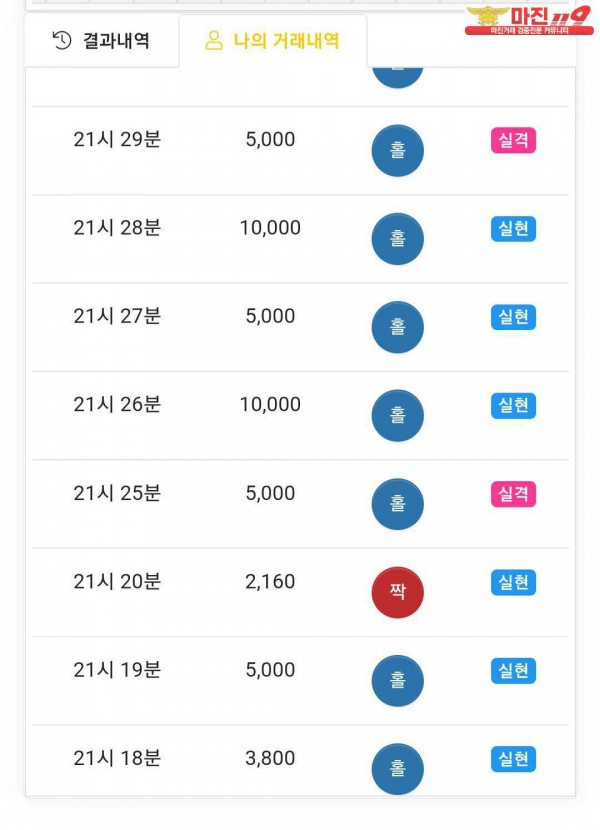Click the blue 홀 circle at 21시 27분
Viewport: 600px width, 830px height.
[398, 327]
